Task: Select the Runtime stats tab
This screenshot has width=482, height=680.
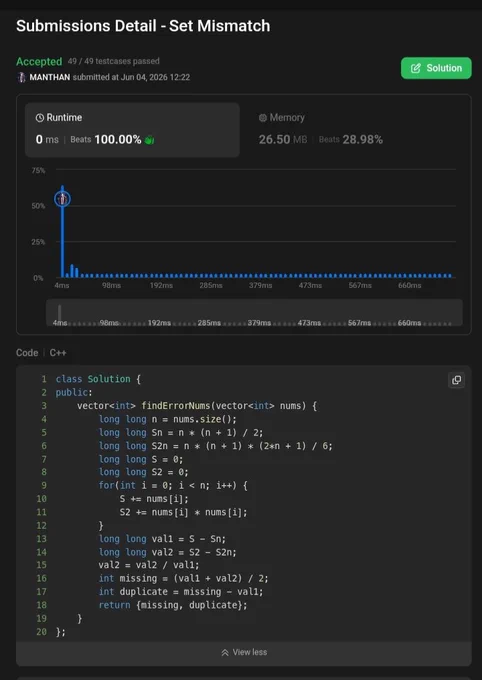Action: [x=132, y=130]
